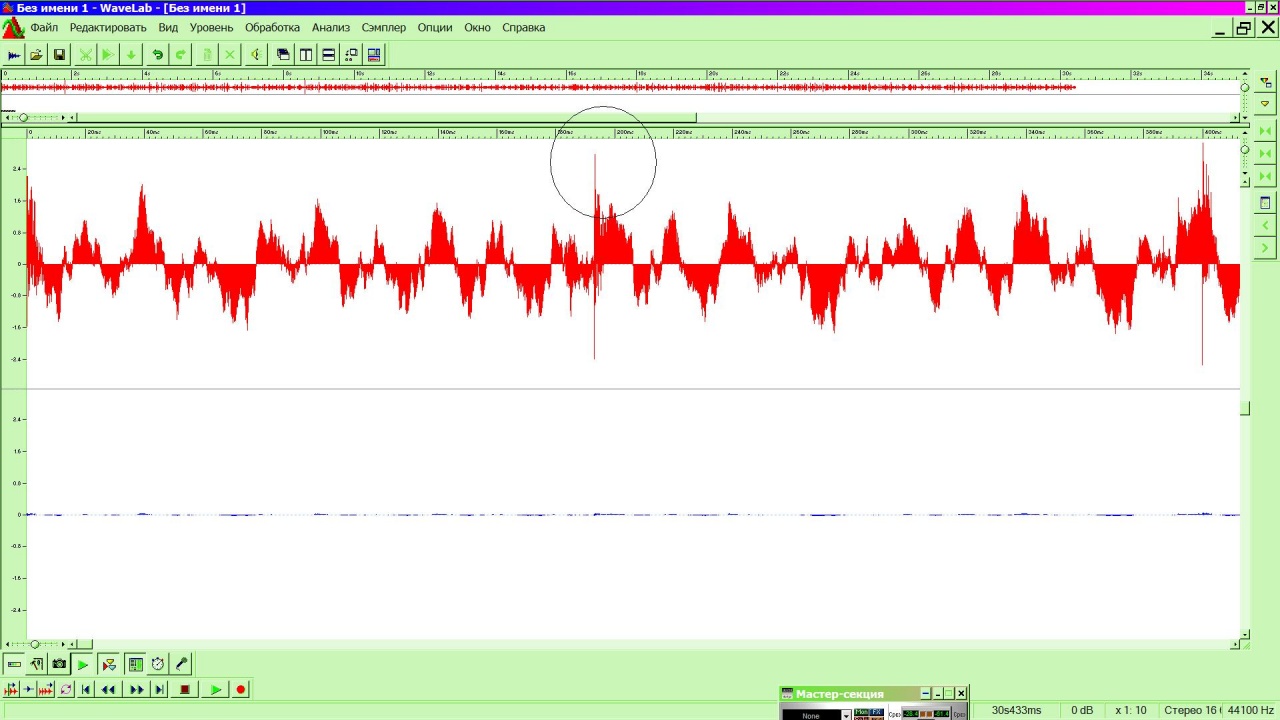Screen dimensions: 1280x720
Task: Click the Open file folder icon
Action: pos(36,55)
